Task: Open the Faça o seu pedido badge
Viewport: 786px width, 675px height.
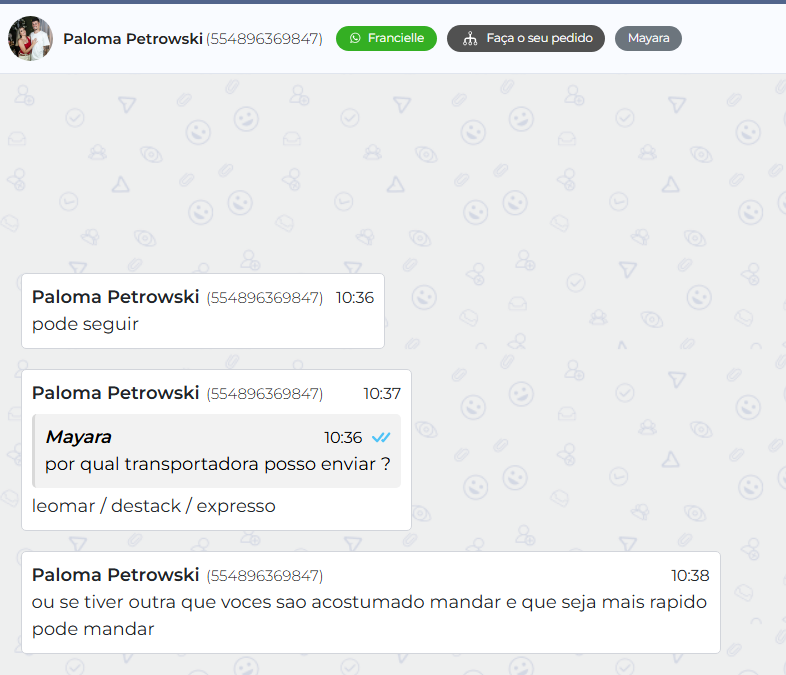Action: pos(525,39)
